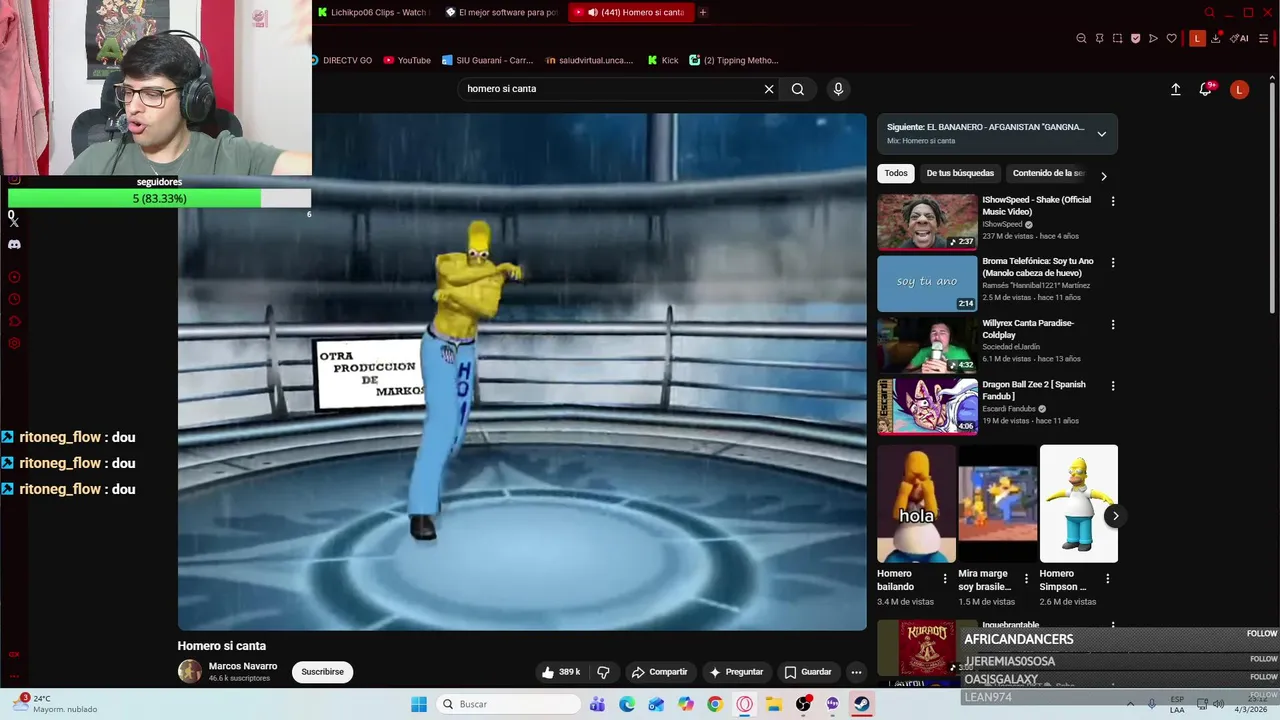Viewport: 1280px width, 720px height.
Task: Open the browser main menu lines icon
Action: click(x=1264, y=39)
